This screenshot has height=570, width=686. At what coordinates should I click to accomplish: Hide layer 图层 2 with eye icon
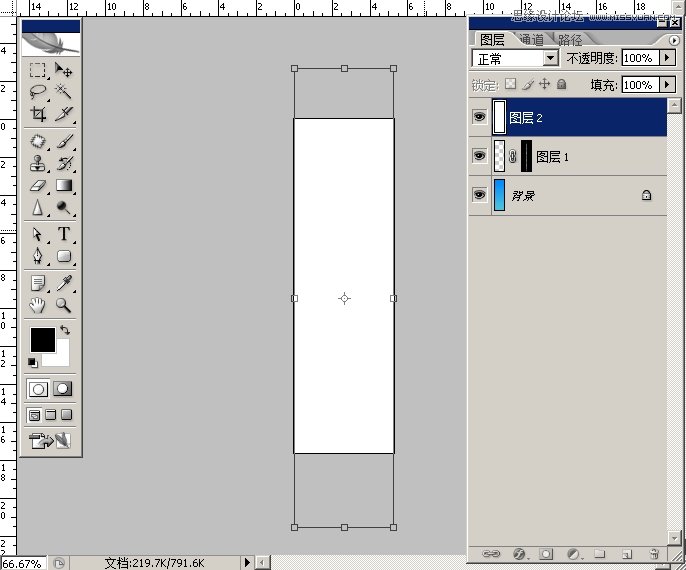[480, 117]
